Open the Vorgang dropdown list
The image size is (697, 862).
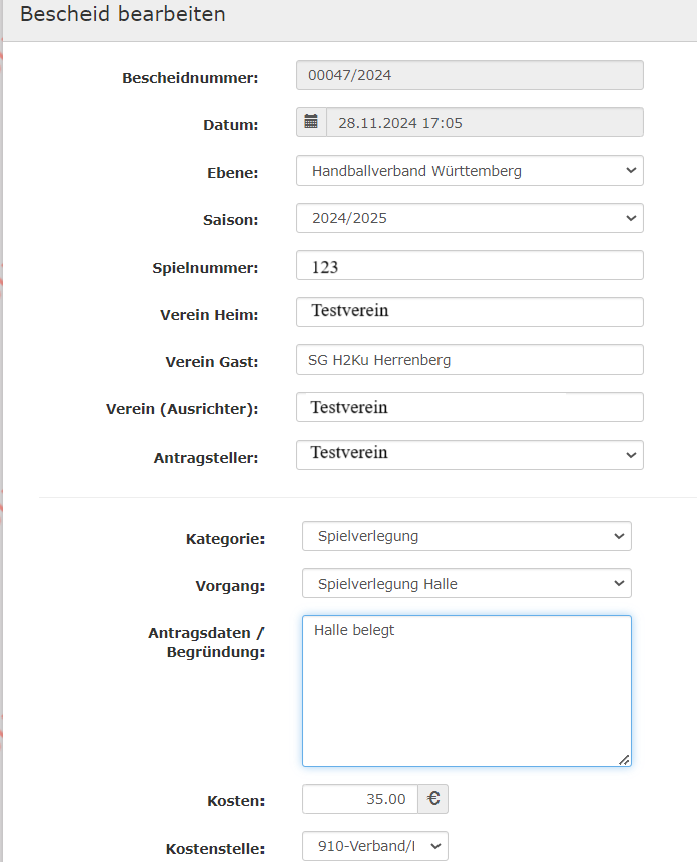pyautogui.click(x=466, y=584)
